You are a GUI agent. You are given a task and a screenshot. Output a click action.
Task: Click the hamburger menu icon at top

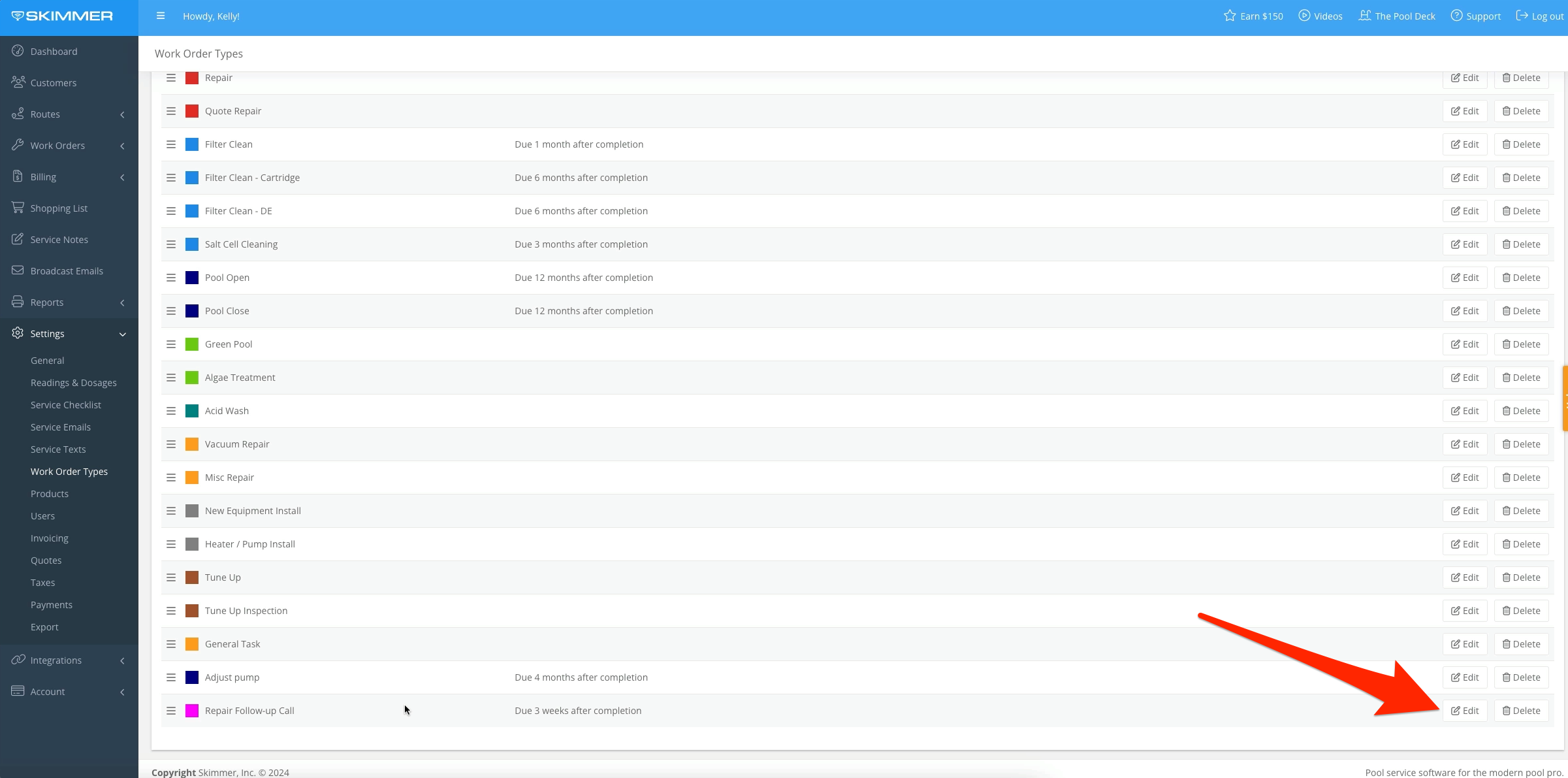[x=161, y=16]
